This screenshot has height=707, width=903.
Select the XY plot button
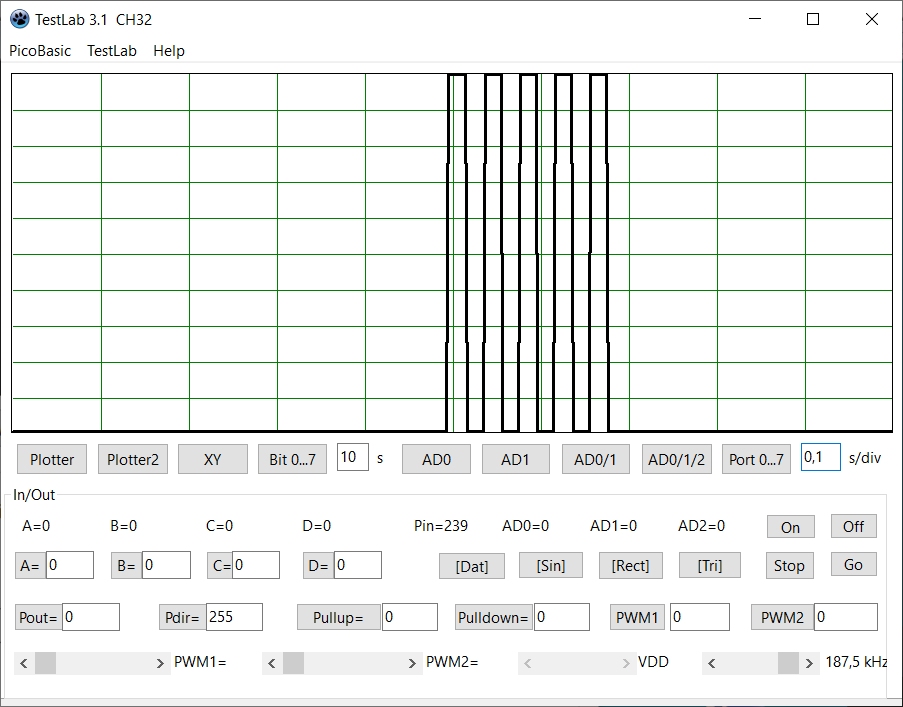pyautogui.click(x=212, y=459)
